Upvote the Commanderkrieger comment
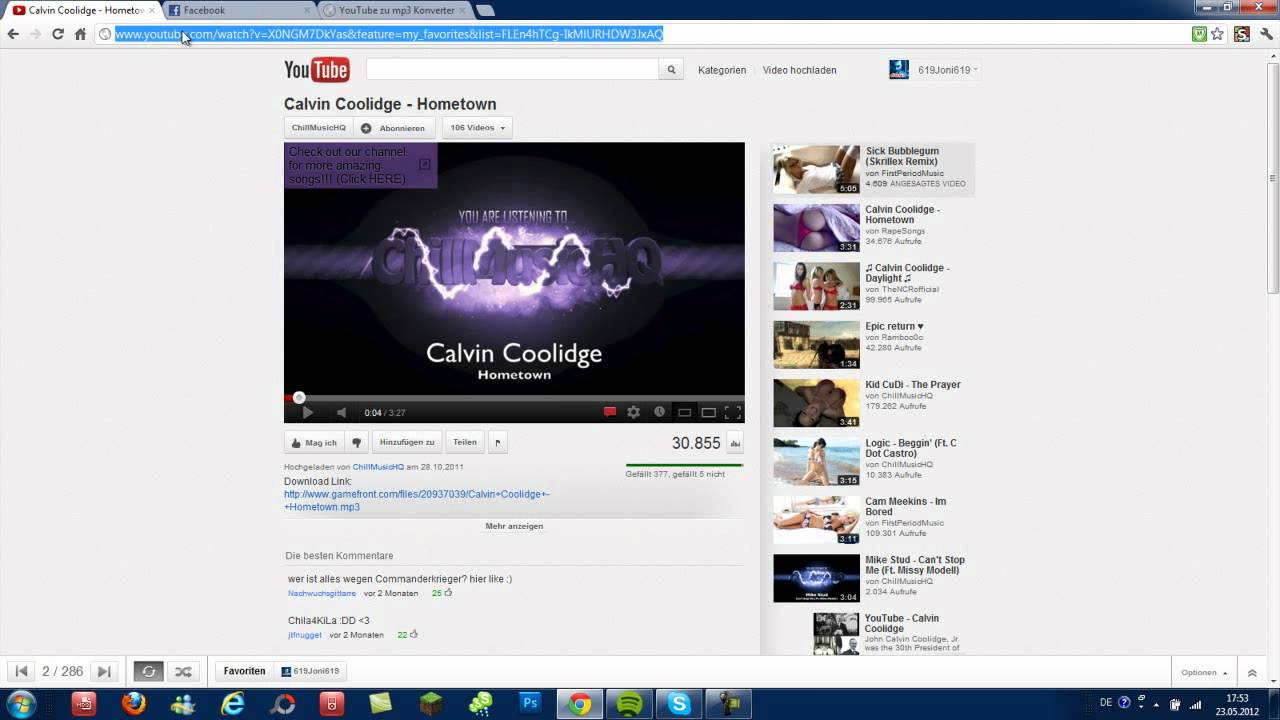The height and width of the screenshot is (720, 1280). click(448, 593)
